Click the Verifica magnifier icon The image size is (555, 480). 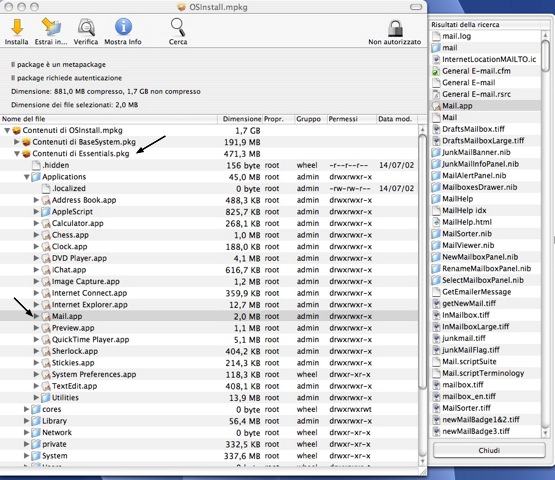pos(86,27)
